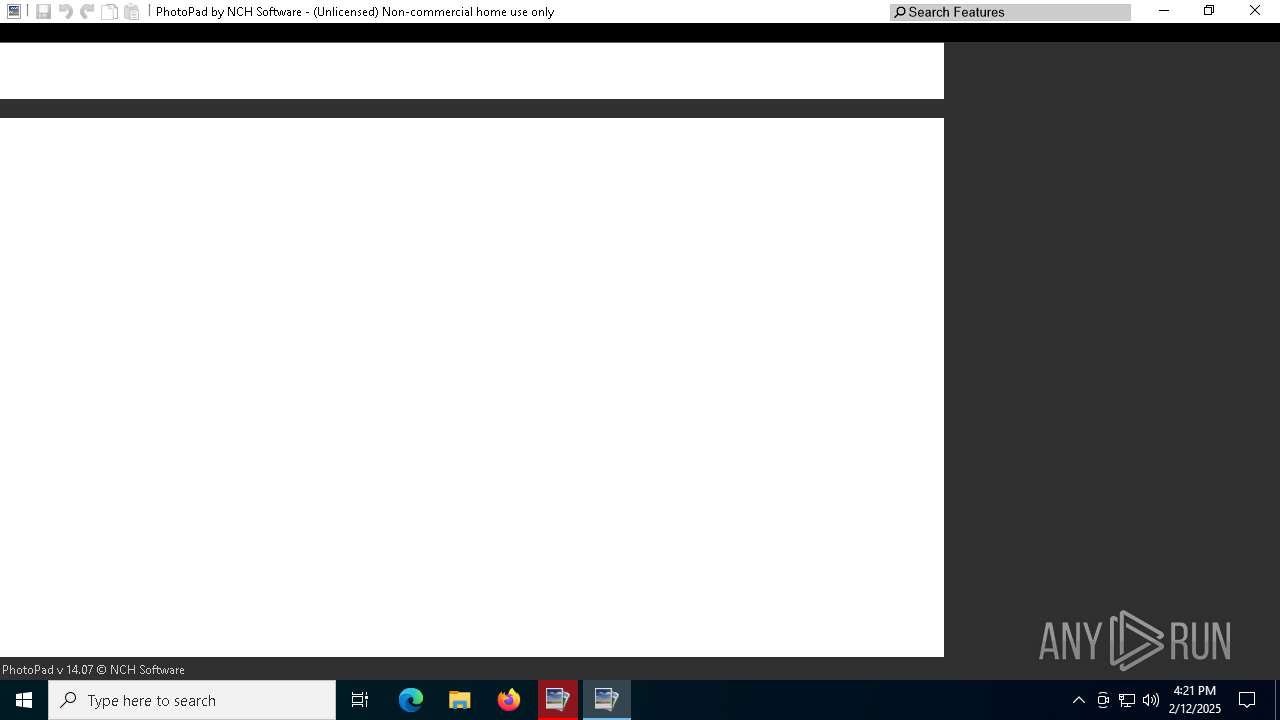Click the Search Features input box
Screen dimensions: 1280x720
pos(1010,12)
